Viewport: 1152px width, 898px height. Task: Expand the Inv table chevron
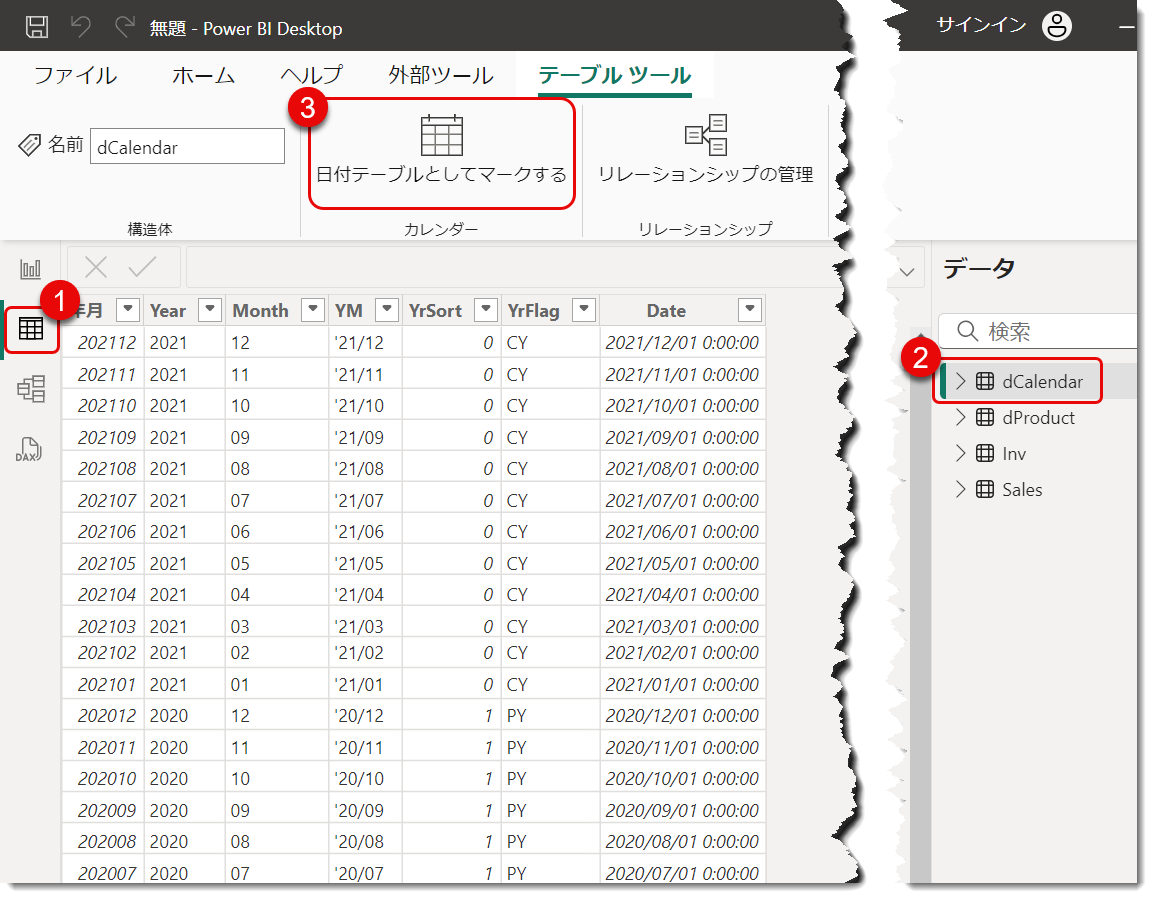pos(960,453)
